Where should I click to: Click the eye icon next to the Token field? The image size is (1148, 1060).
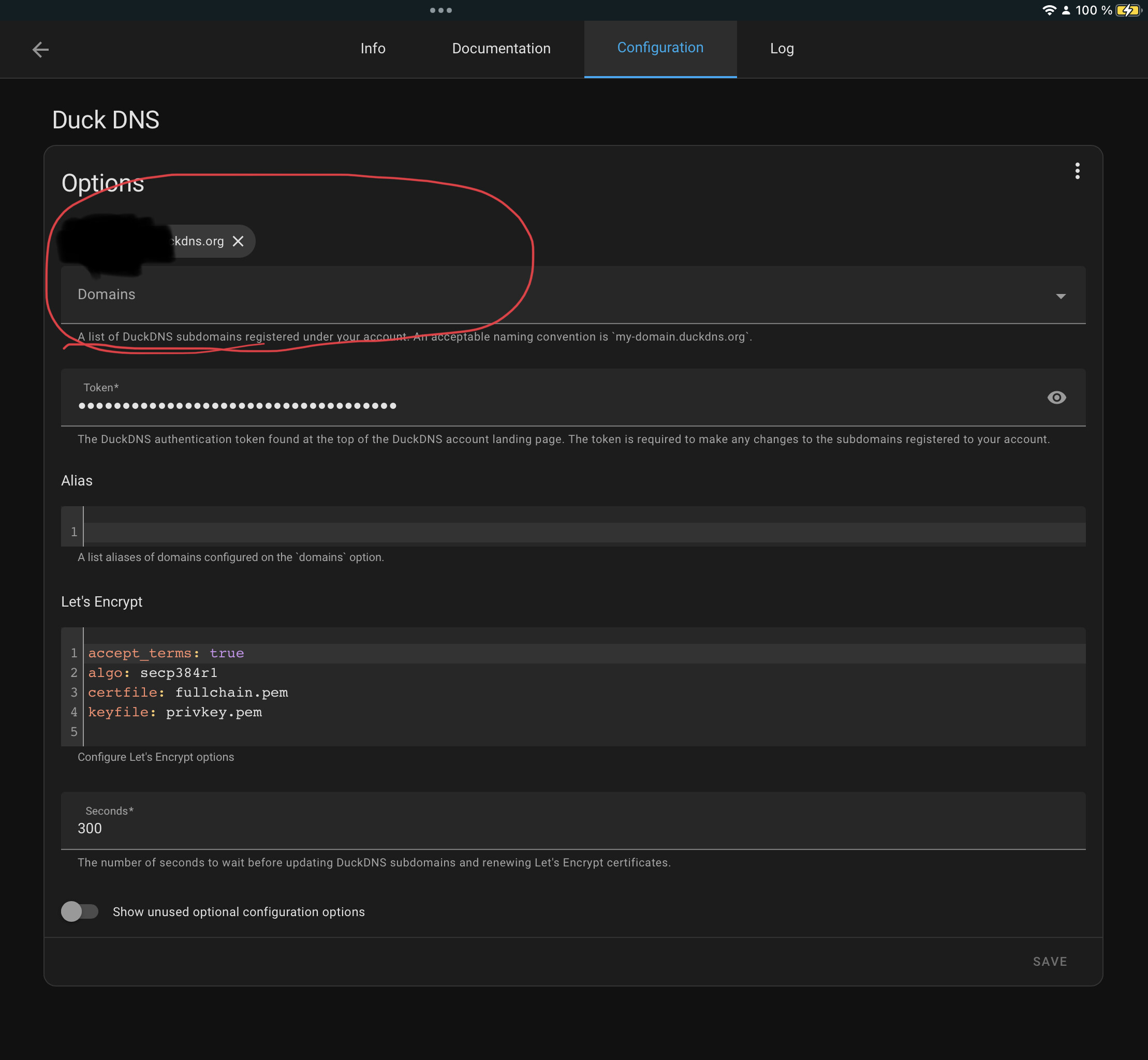[1056, 397]
